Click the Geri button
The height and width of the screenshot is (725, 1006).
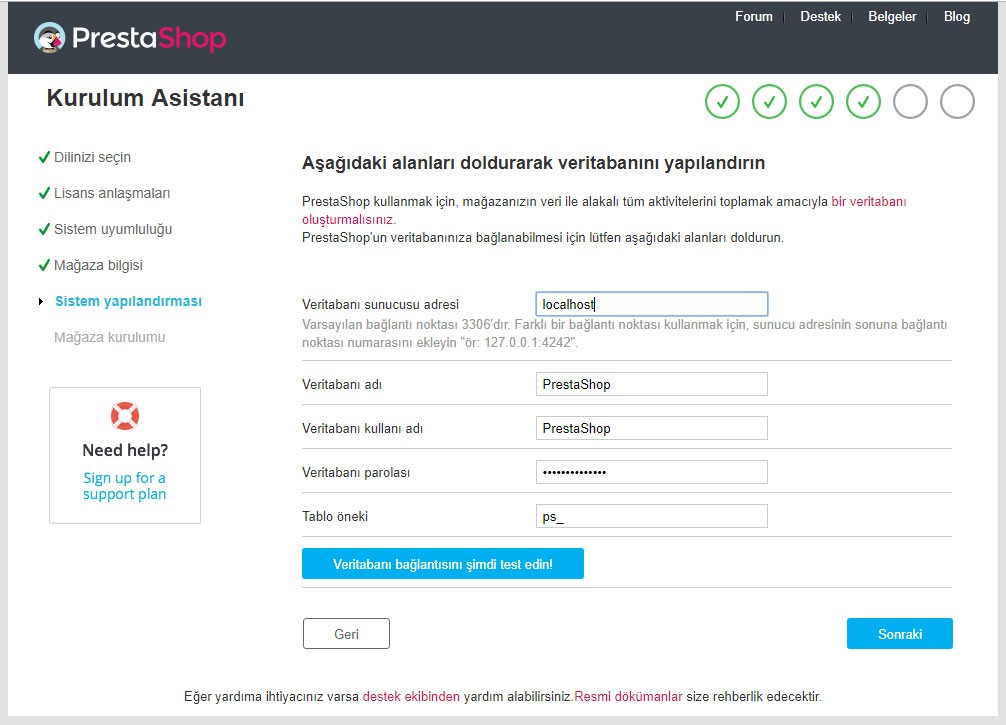click(x=346, y=634)
